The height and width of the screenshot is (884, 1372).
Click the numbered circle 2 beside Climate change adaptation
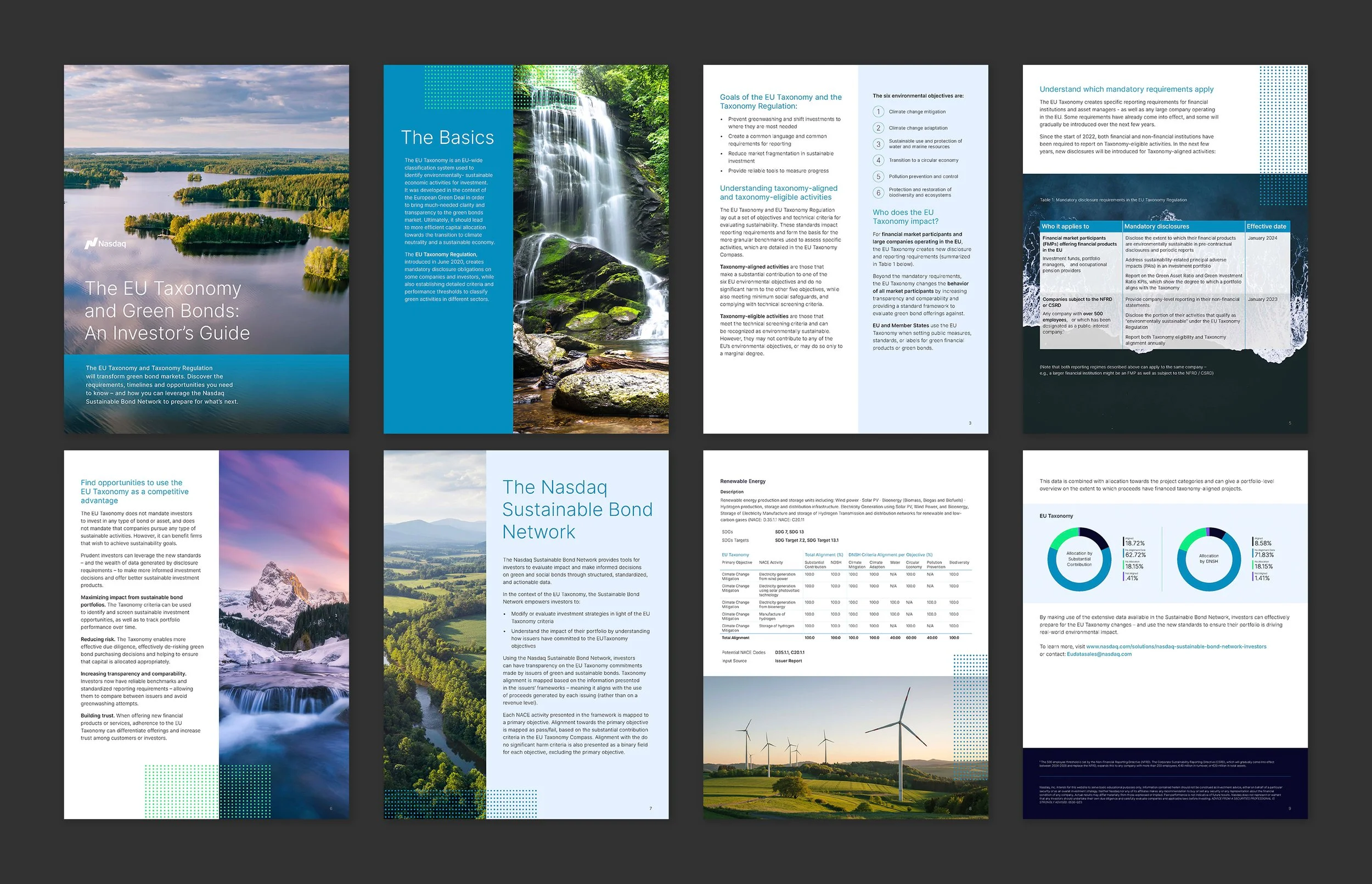pos(878,127)
